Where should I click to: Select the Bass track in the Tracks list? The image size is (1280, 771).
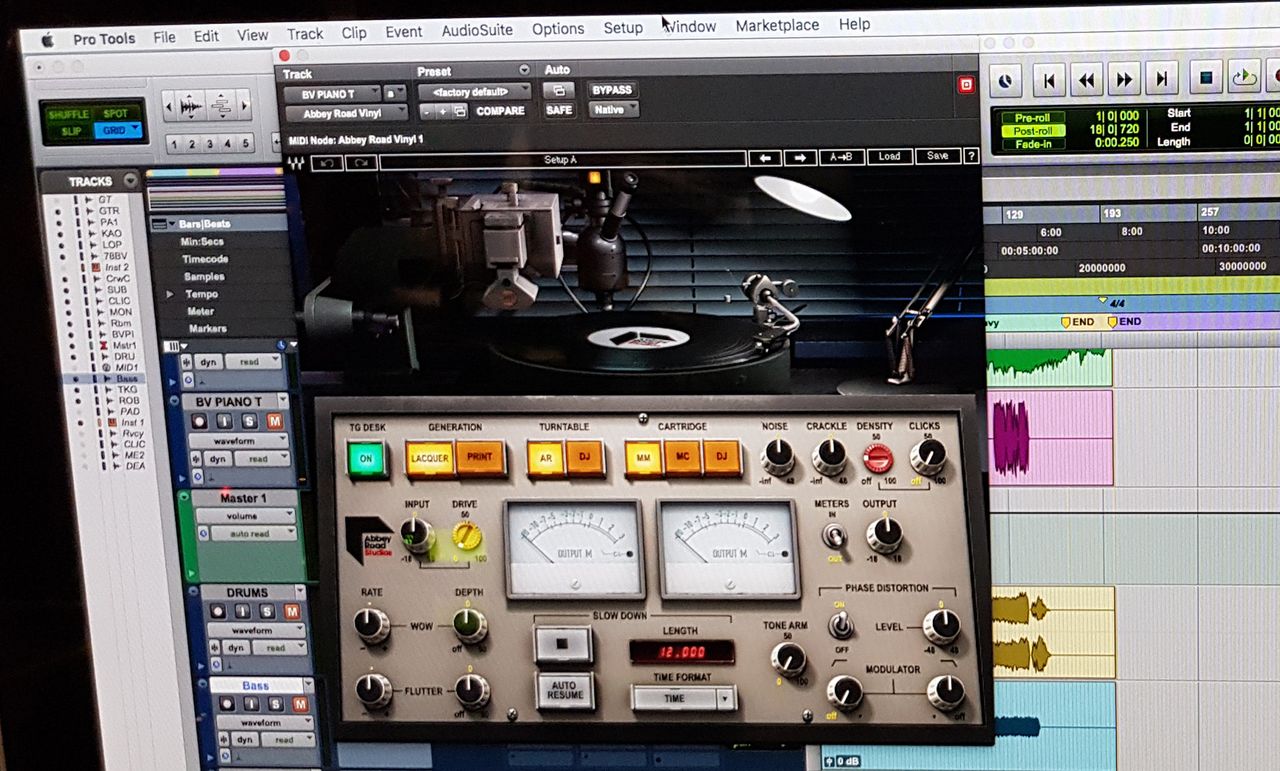[128, 379]
